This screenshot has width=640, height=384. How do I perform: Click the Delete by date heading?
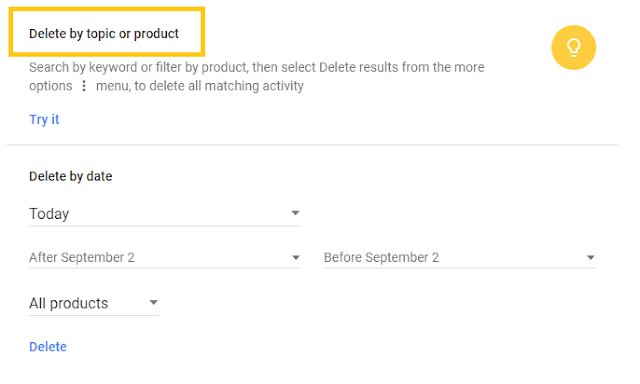tap(71, 176)
